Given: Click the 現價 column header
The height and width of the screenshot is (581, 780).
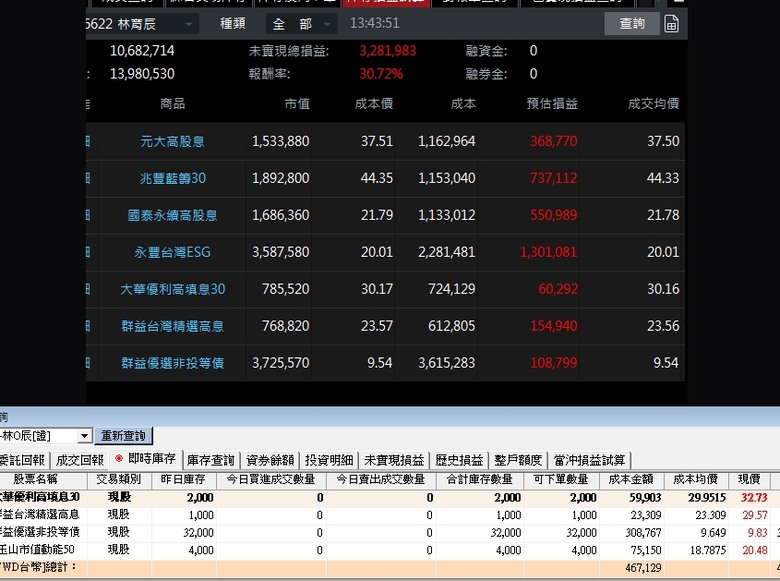Looking at the screenshot, I should click(x=749, y=480).
